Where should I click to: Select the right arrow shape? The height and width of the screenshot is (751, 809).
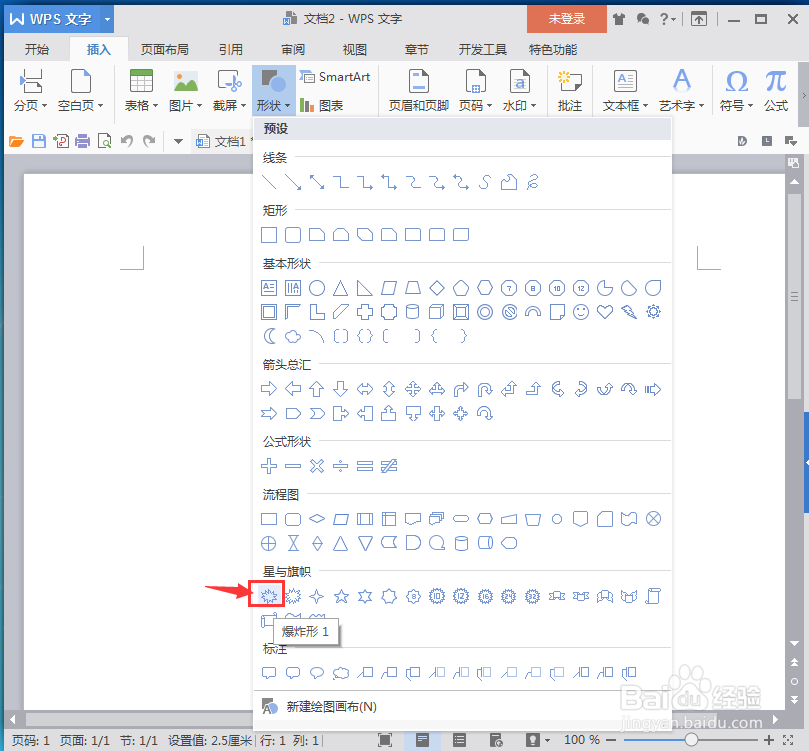pyautogui.click(x=269, y=389)
